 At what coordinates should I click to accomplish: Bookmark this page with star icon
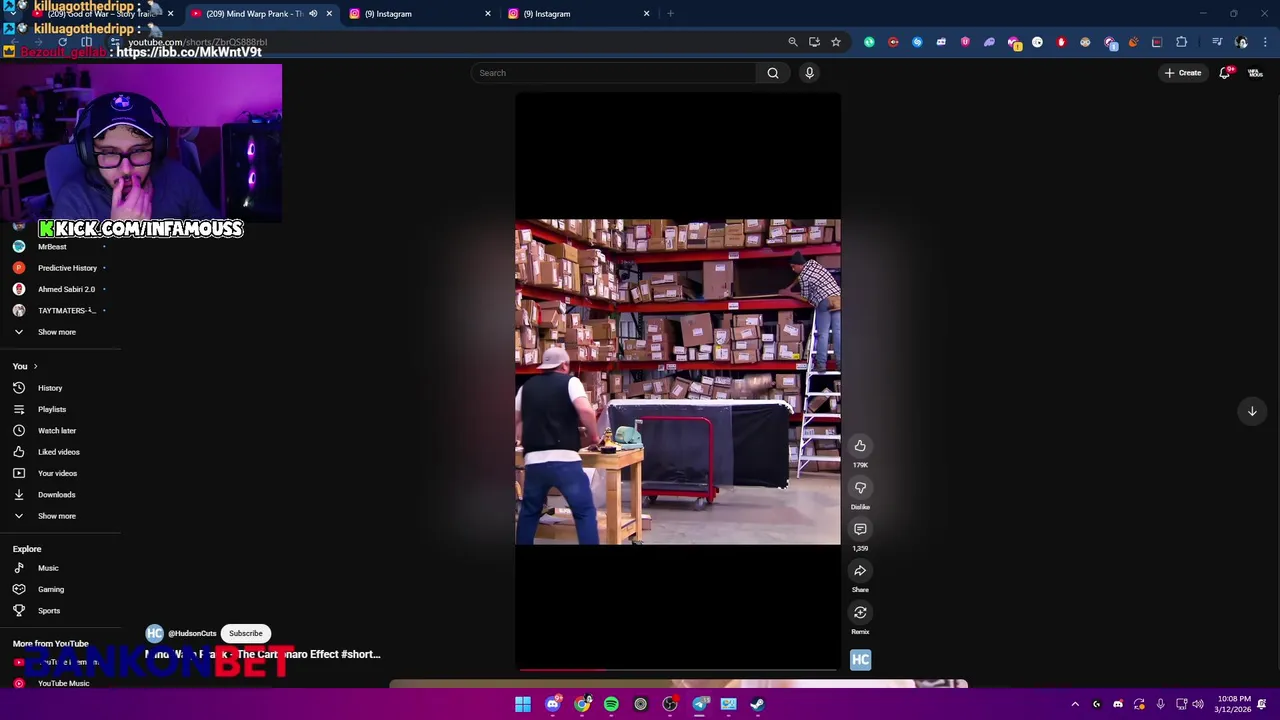(x=836, y=42)
